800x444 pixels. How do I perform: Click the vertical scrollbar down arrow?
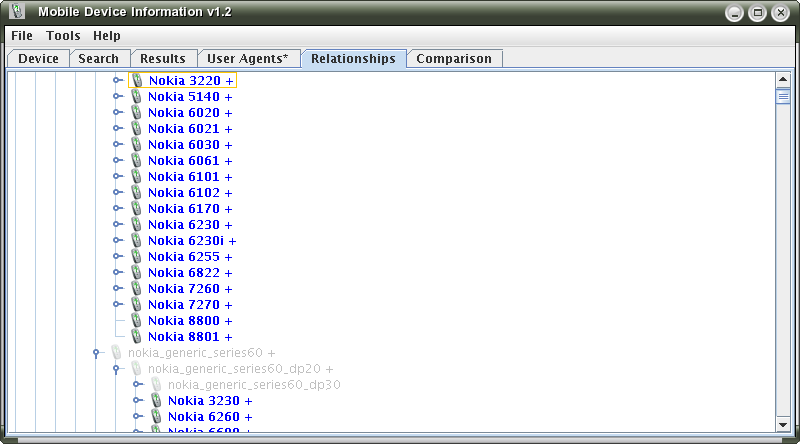783,423
